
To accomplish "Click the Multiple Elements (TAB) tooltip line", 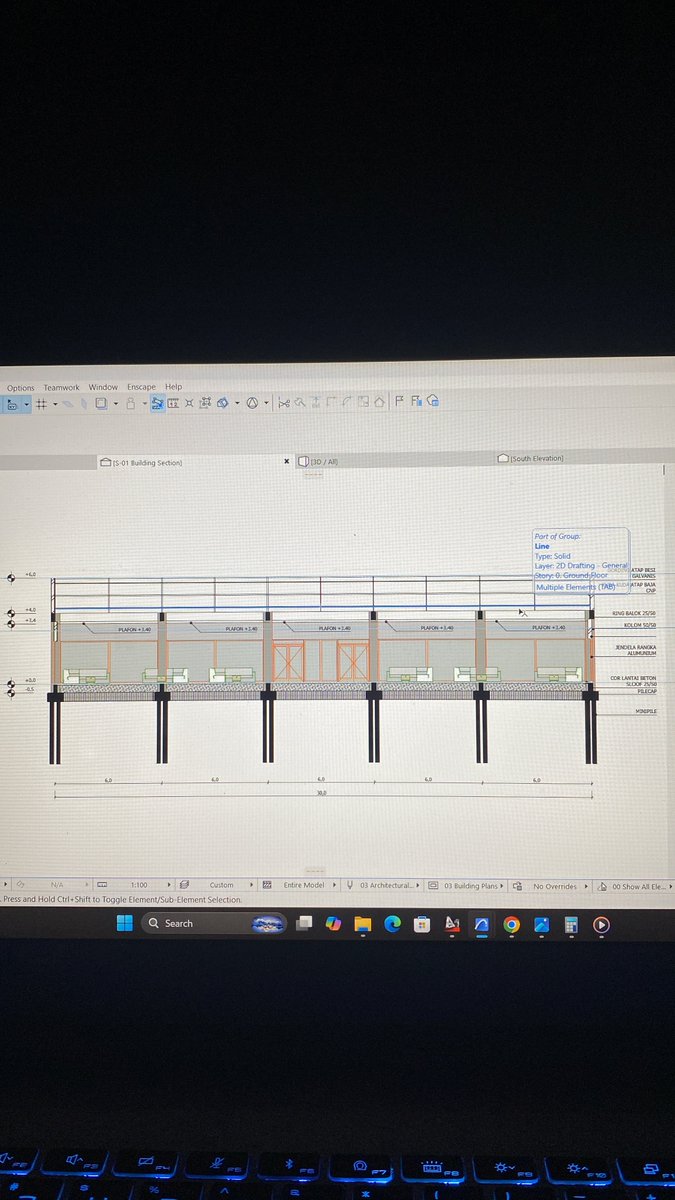I will pos(575,587).
